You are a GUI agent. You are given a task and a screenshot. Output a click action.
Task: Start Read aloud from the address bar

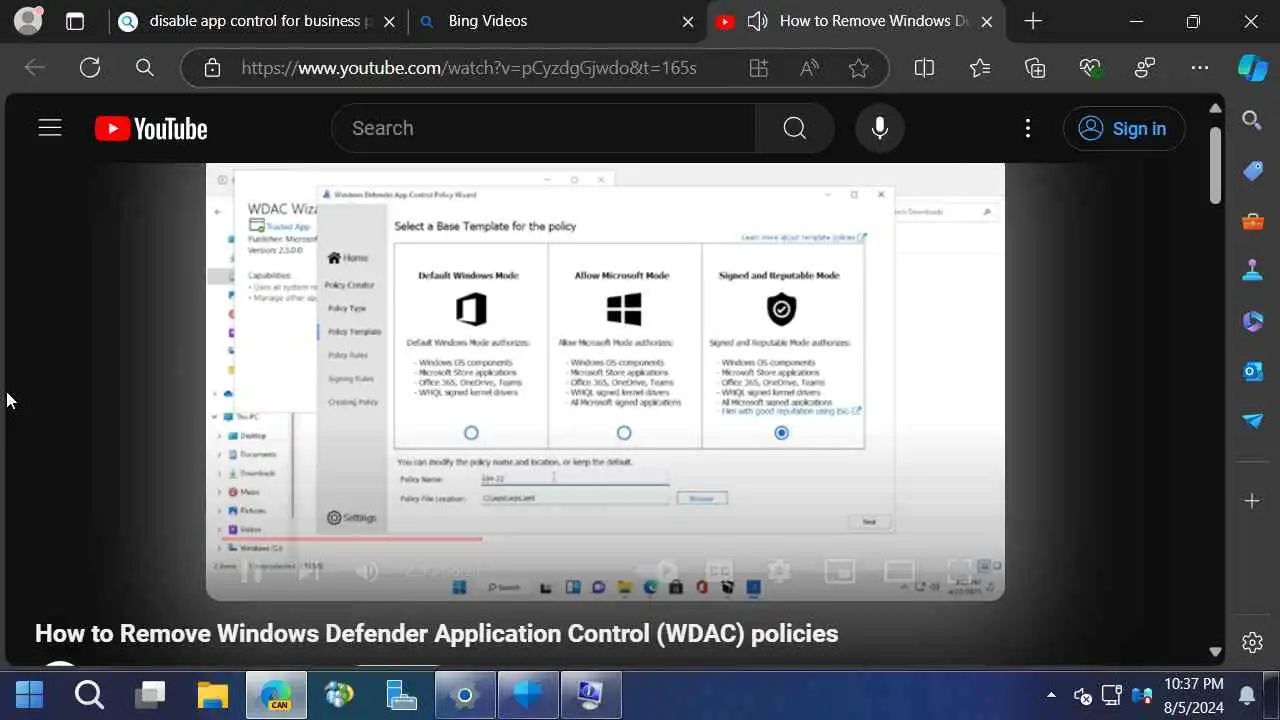[x=809, y=68]
